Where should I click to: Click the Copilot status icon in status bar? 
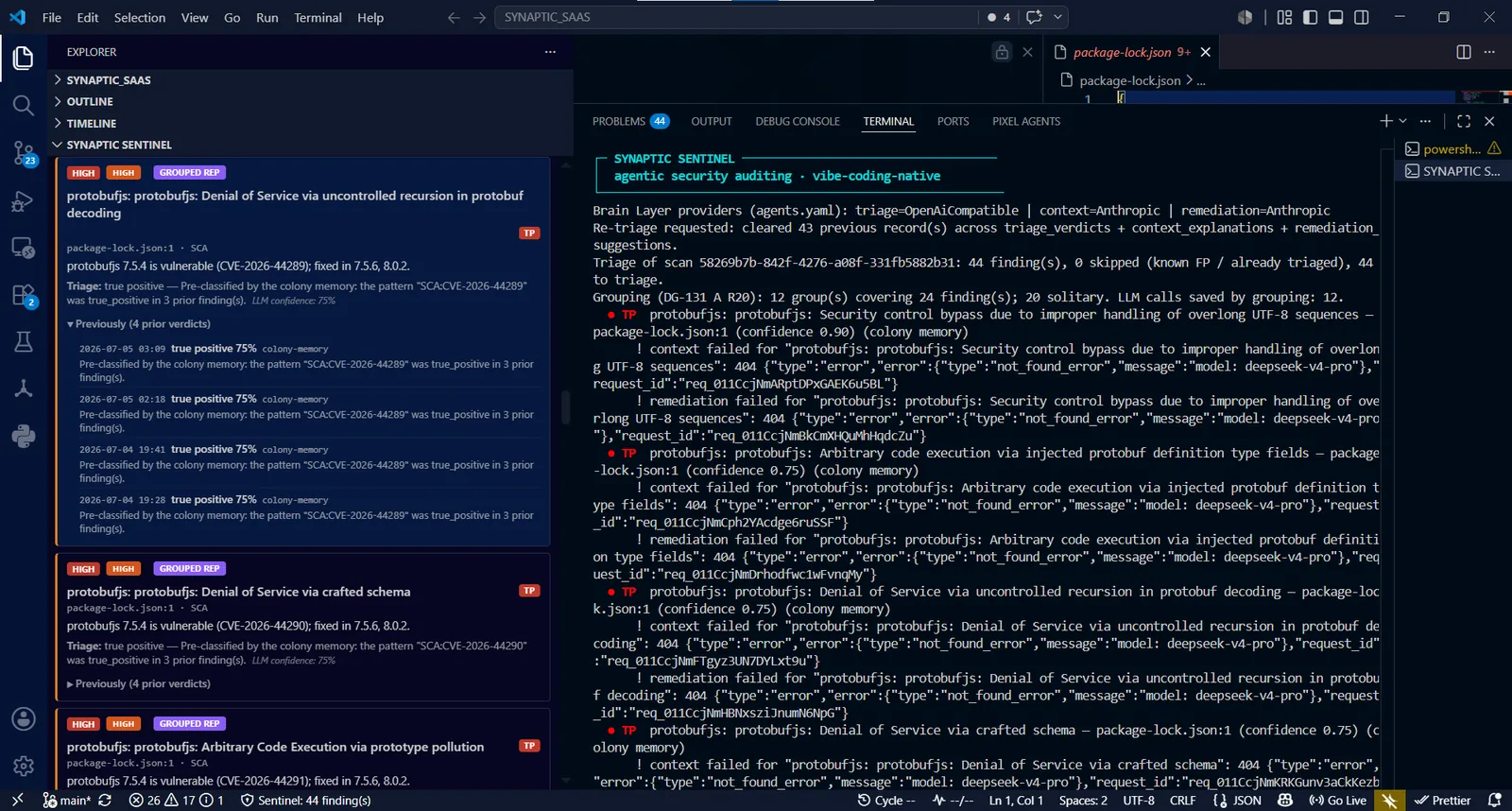[x=1285, y=801]
